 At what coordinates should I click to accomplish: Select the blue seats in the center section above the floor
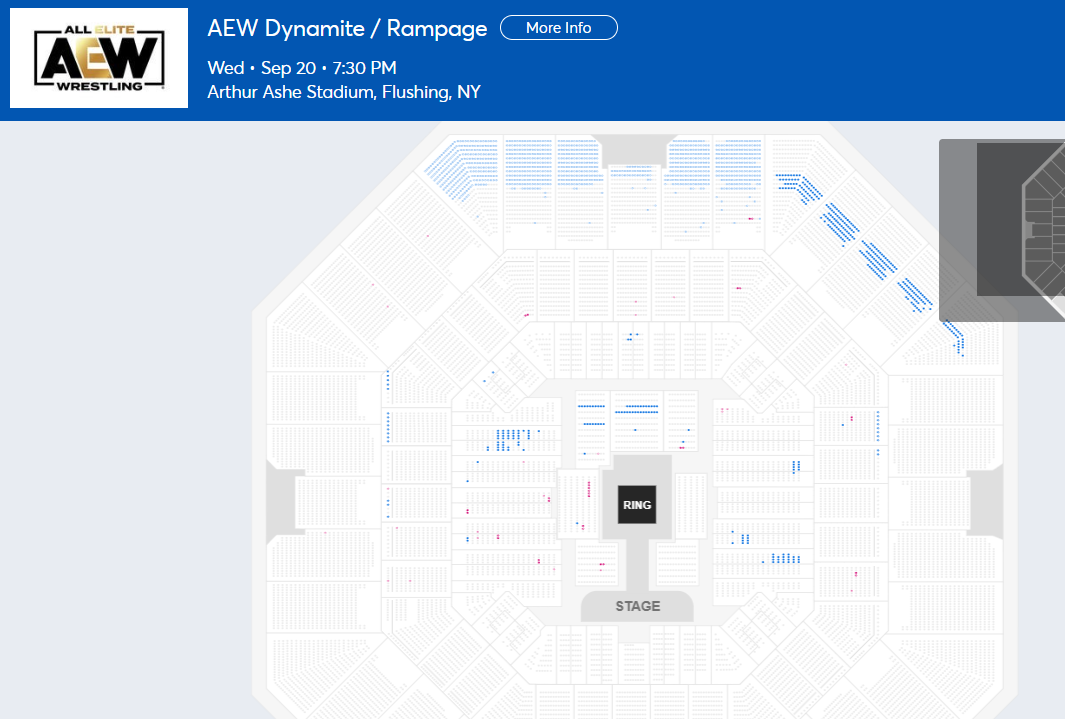pyautogui.click(x=633, y=336)
